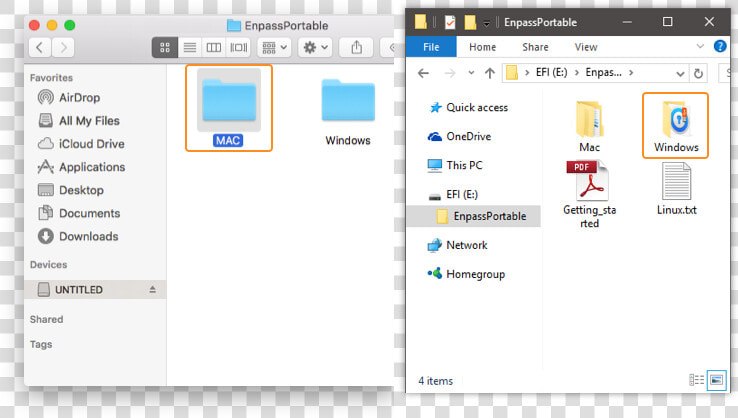Eject the UNTITLED drive
The width and height of the screenshot is (738, 418).
(152, 289)
